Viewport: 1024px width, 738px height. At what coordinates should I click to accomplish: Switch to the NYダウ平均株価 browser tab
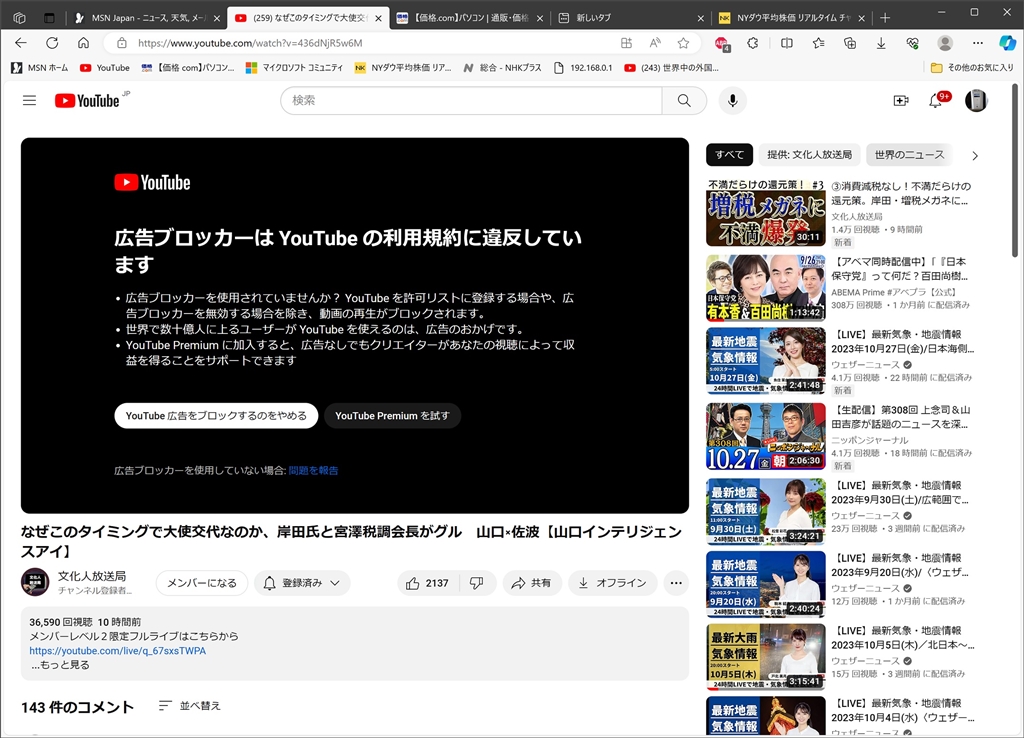tap(791, 18)
